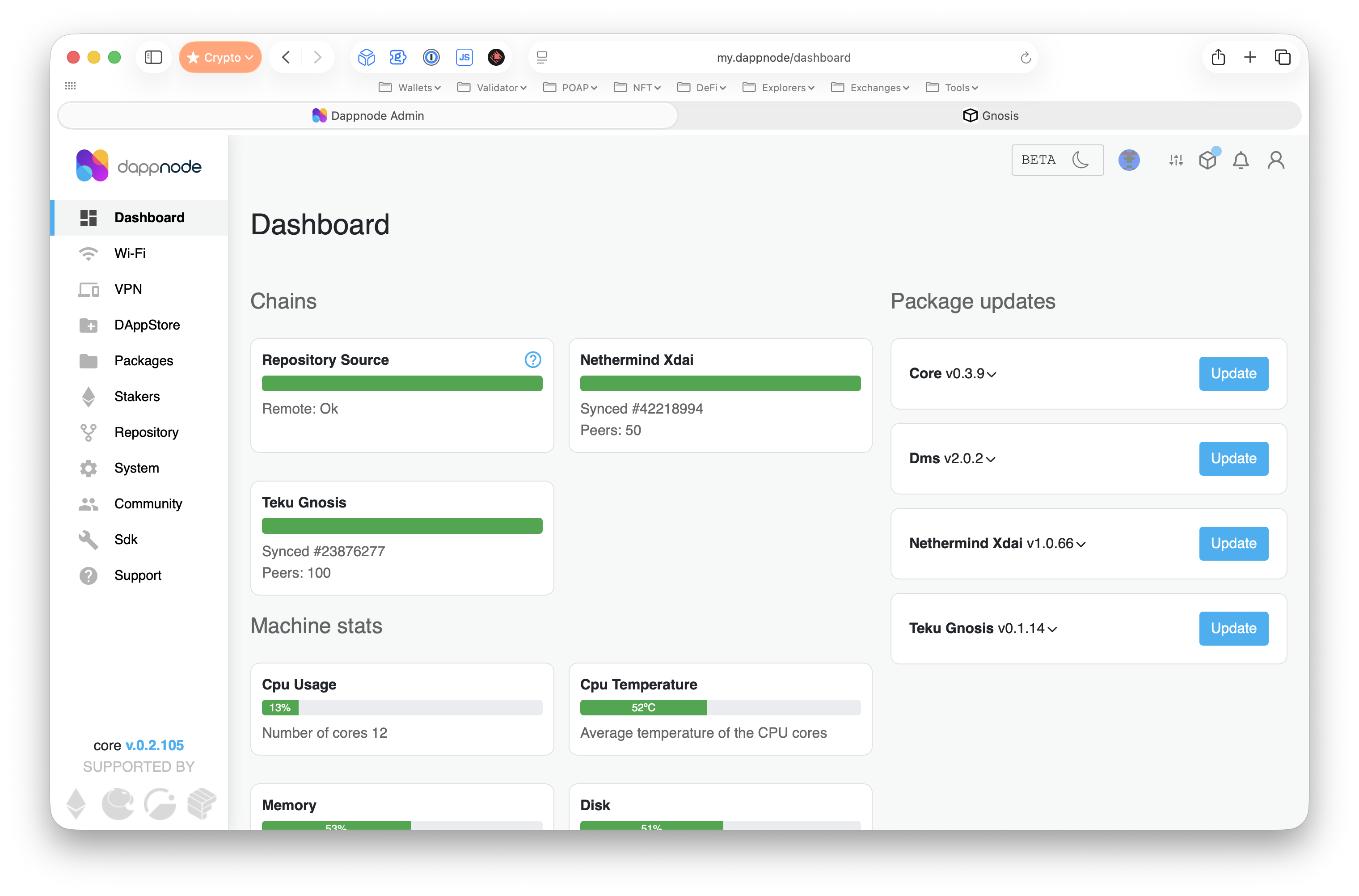
Task: Open the user profile icon
Action: [1275, 160]
